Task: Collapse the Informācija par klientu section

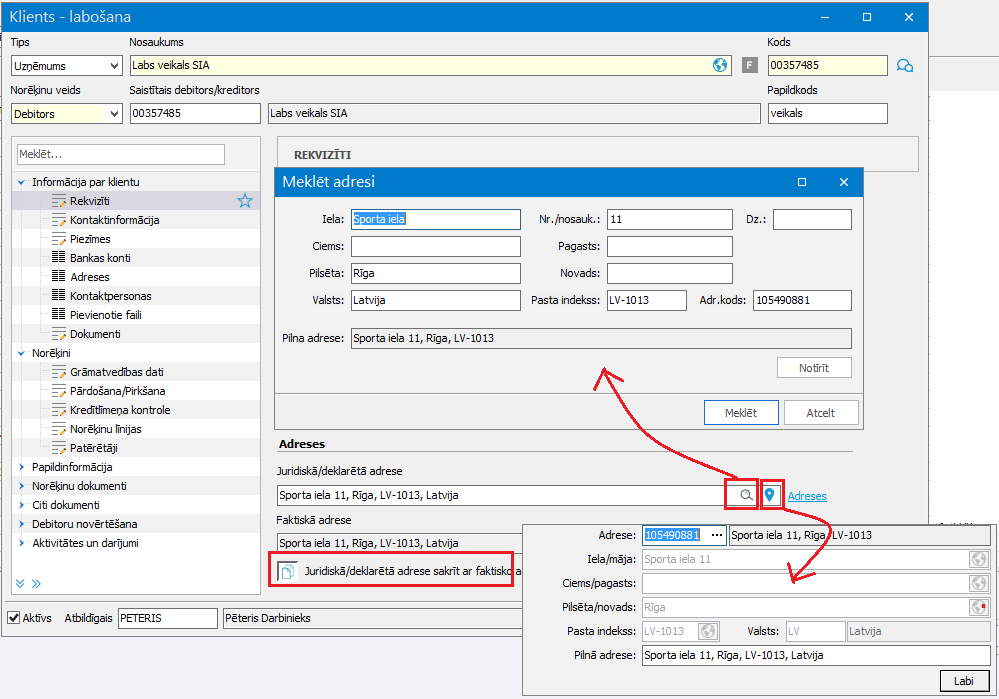Action: tap(22, 183)
